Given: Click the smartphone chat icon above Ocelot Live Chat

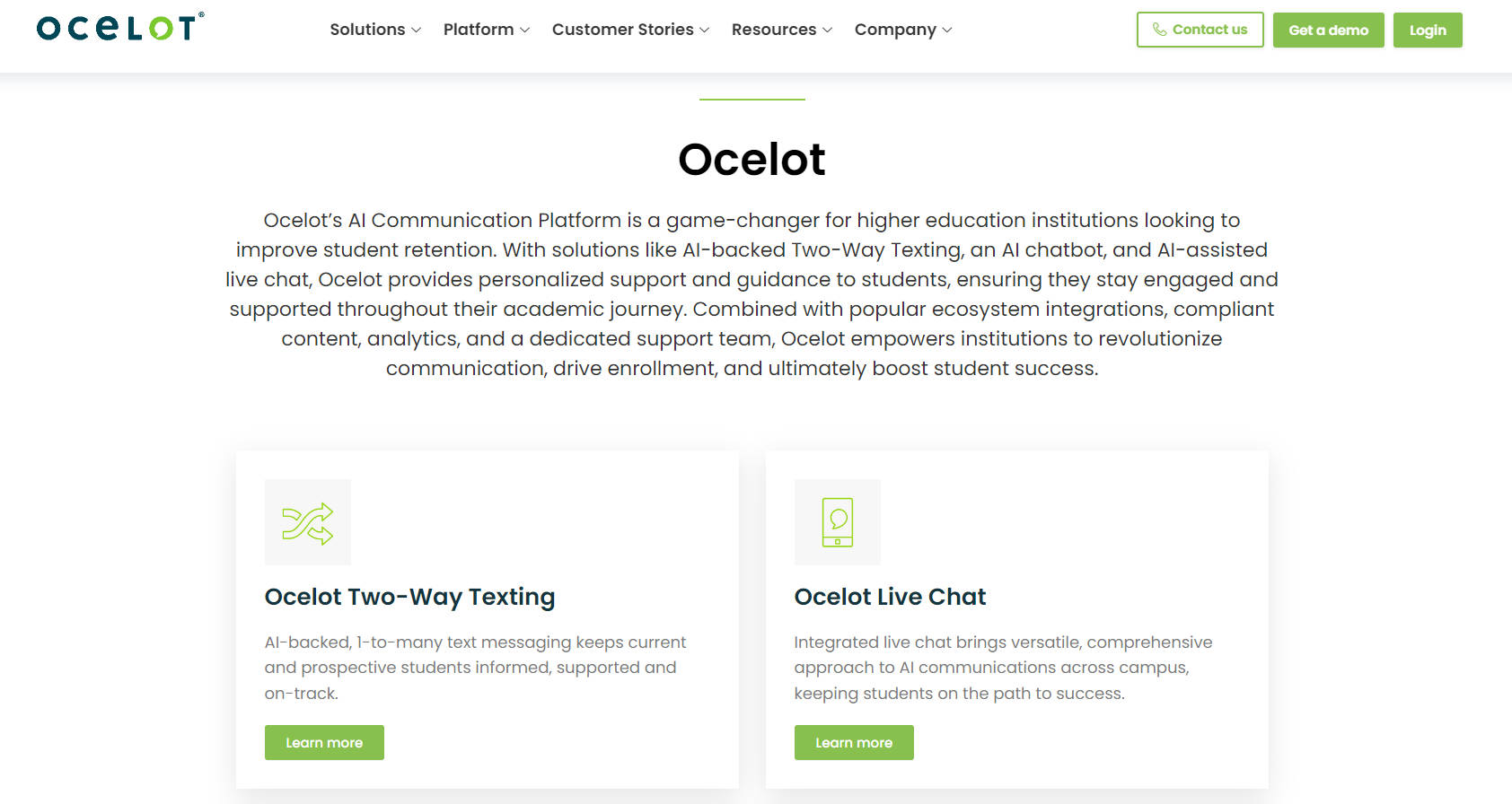Looking at the screenshot, I should coord(837,521).
